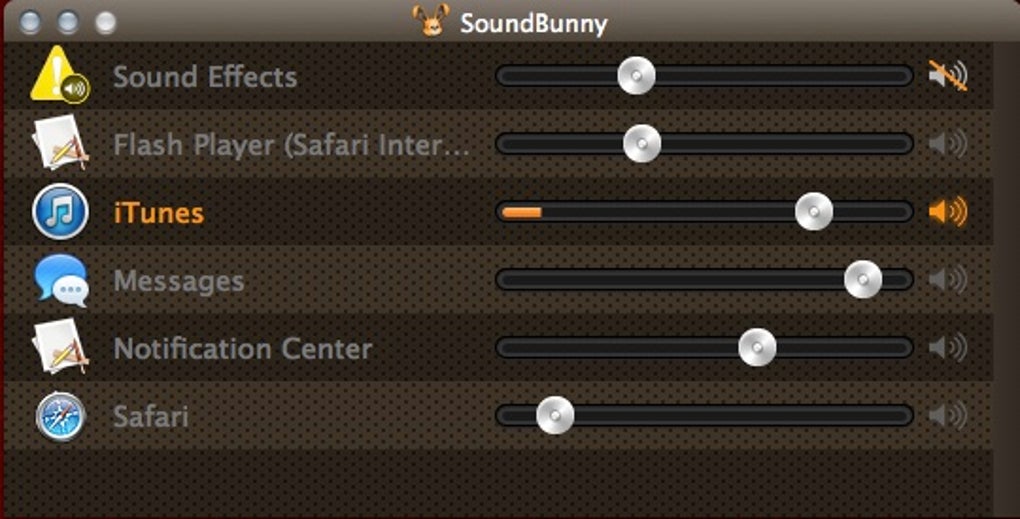Click the Notification Center slider knob

(757, 347)
